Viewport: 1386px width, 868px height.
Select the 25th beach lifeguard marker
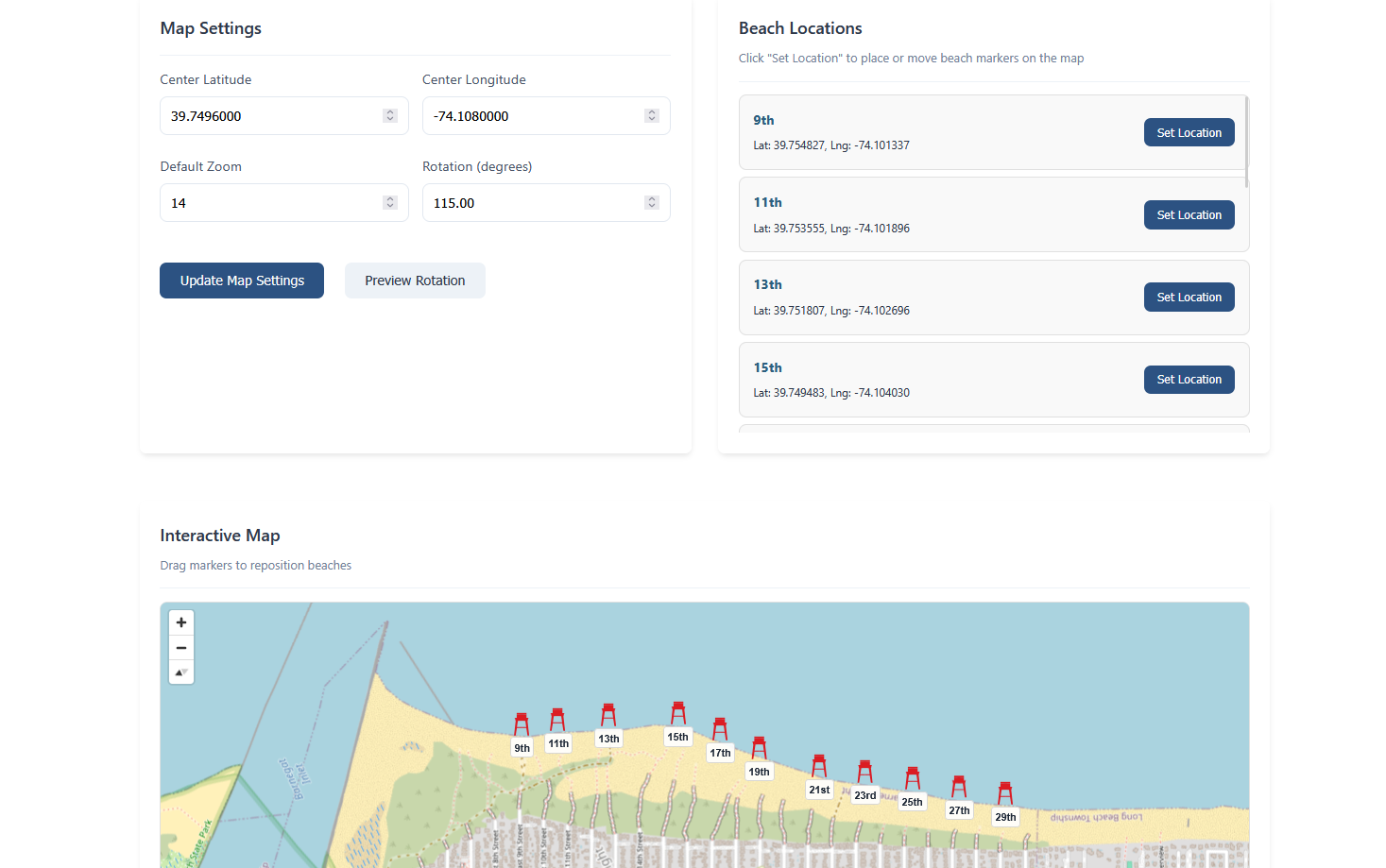[x=912, y=777]
